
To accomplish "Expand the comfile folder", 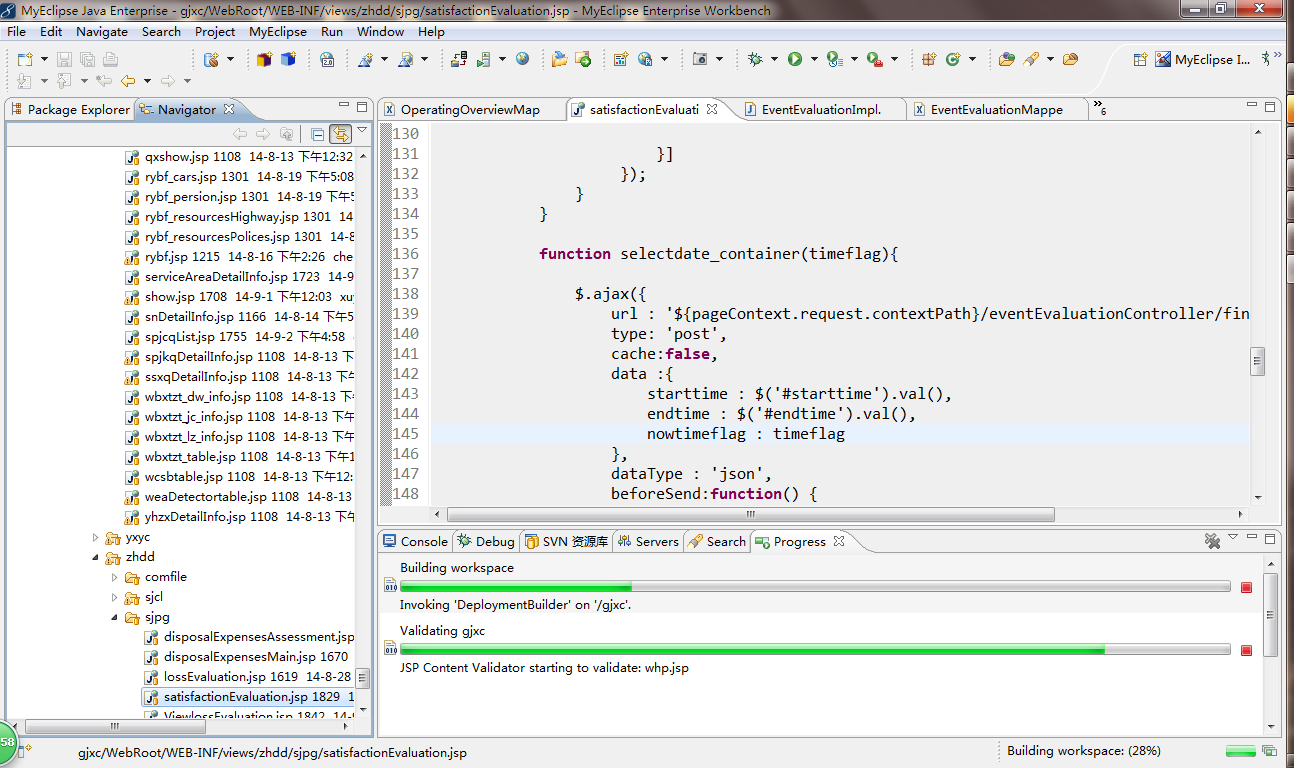I will pos(114,577).
